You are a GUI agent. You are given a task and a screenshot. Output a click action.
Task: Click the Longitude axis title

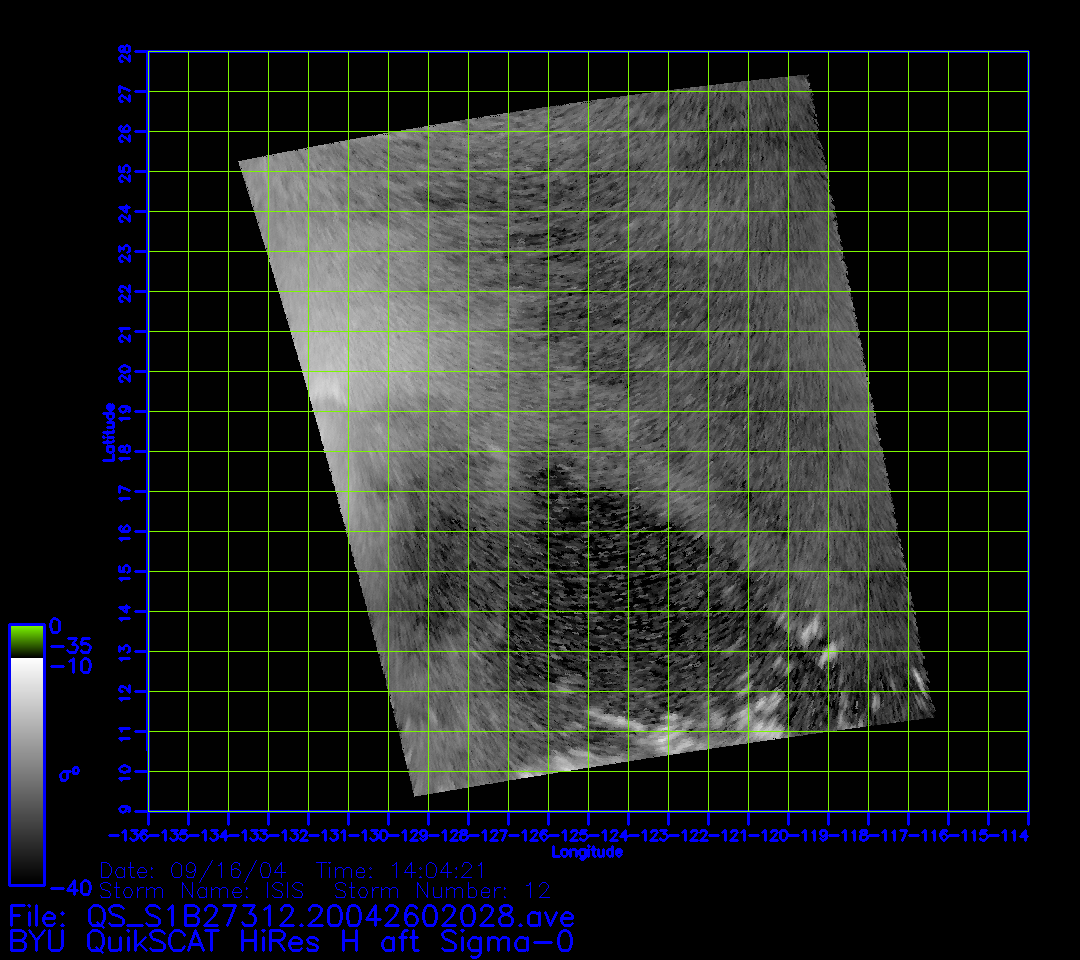587,852
